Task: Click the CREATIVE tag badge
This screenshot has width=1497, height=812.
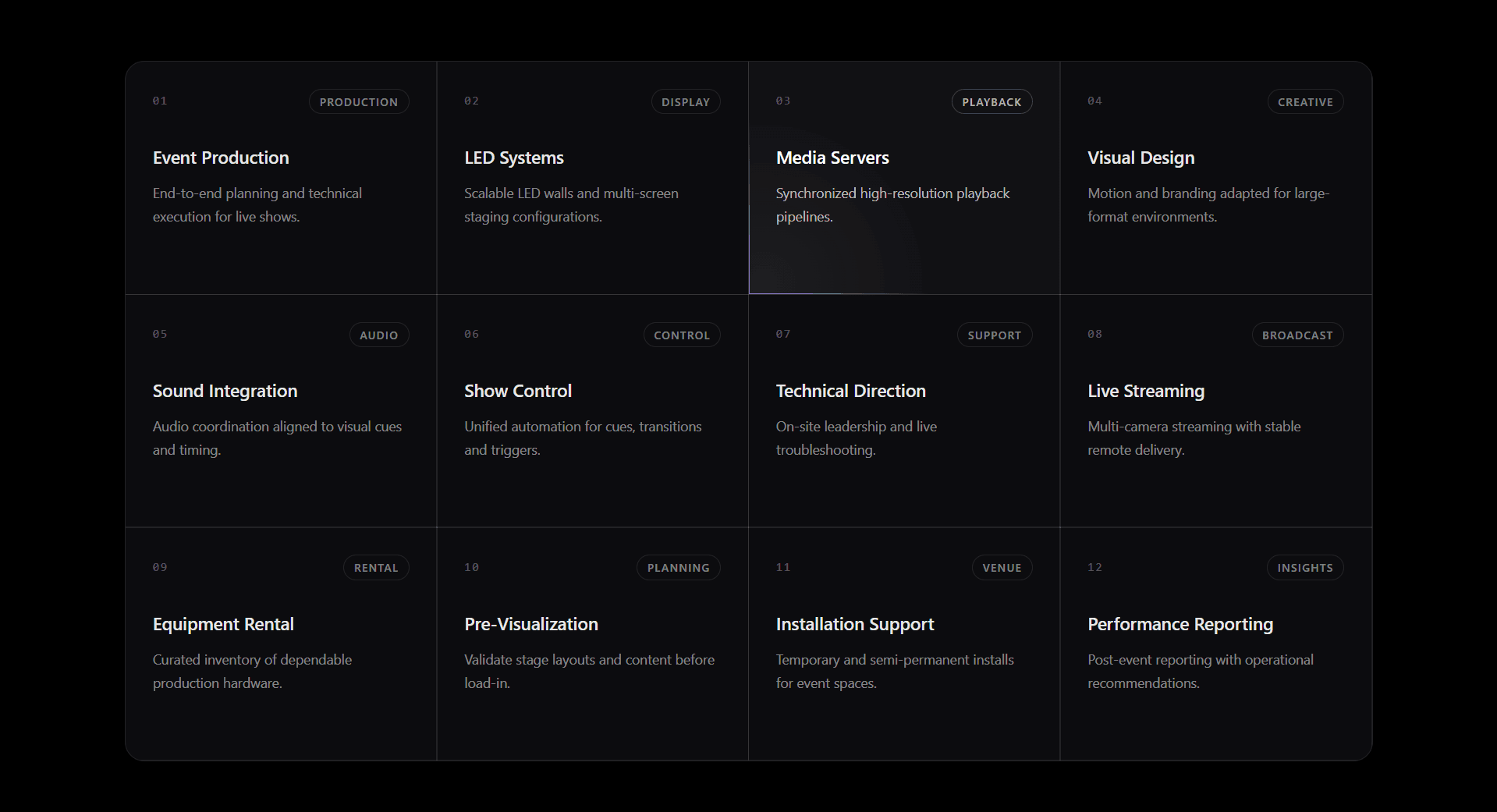Action: pyautogui.click(x=1305, y=102)
